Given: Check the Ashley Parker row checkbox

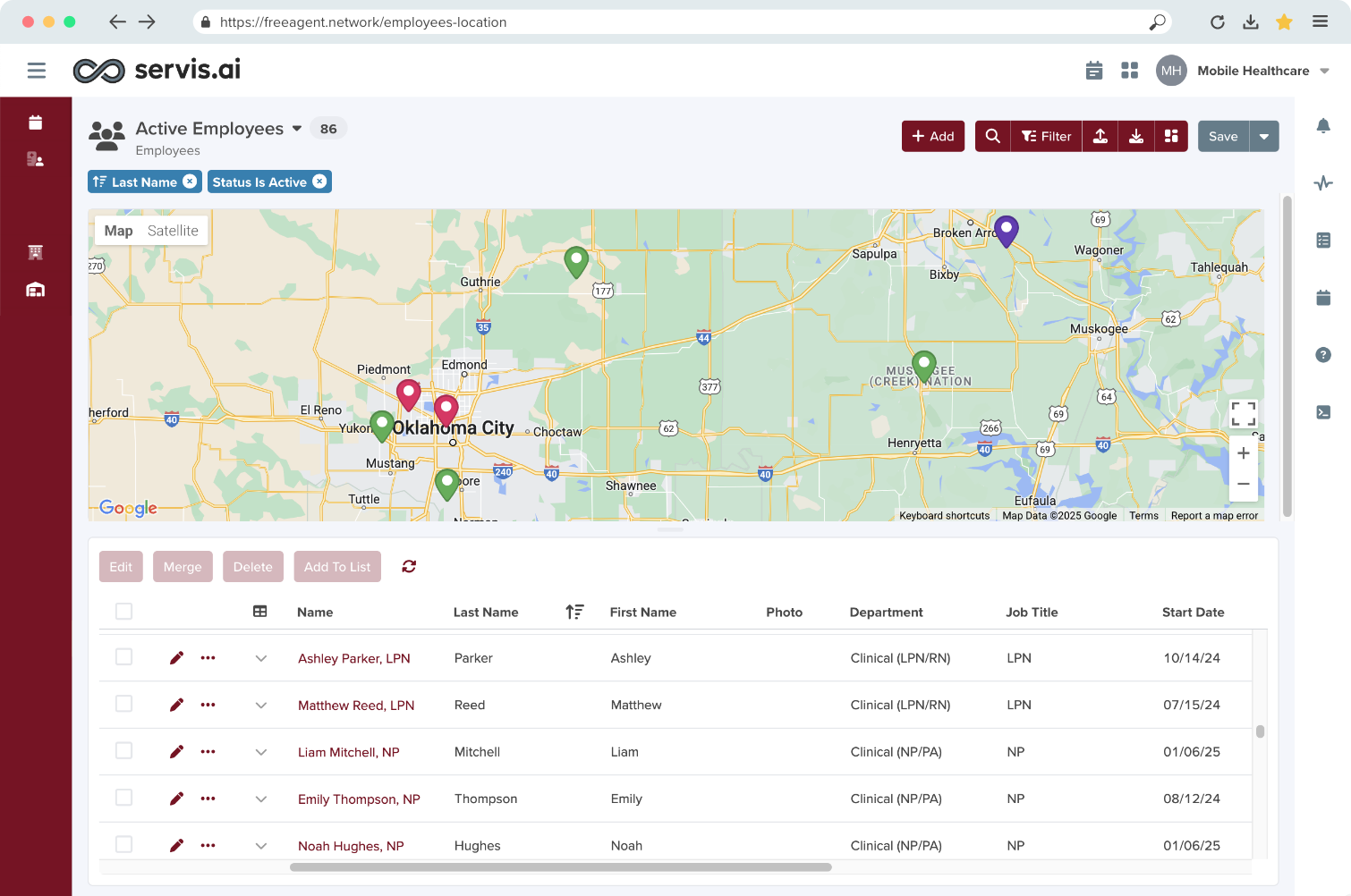Looking at the screenshot, I should coord(123,657).
